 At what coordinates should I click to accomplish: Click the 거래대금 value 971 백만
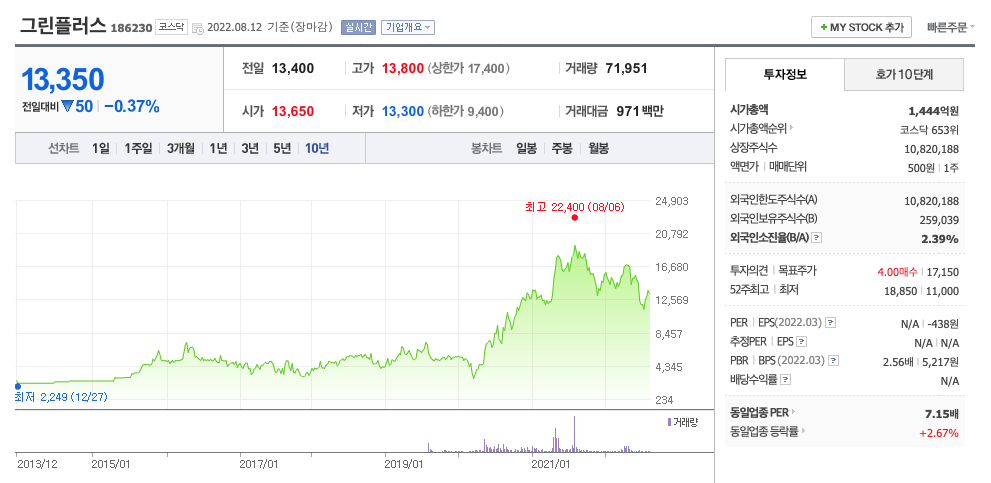(638, 112)
